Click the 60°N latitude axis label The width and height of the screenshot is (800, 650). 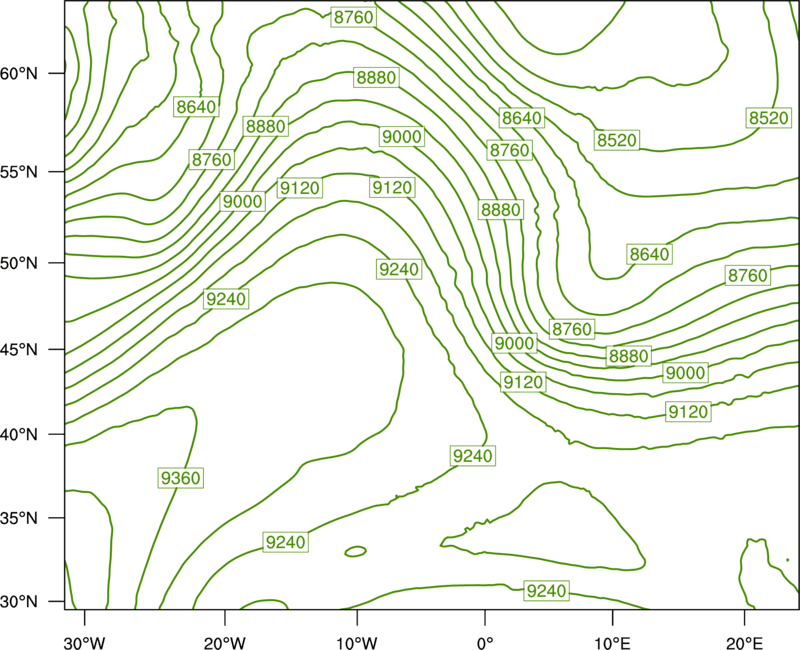click(x=19, y=73)
